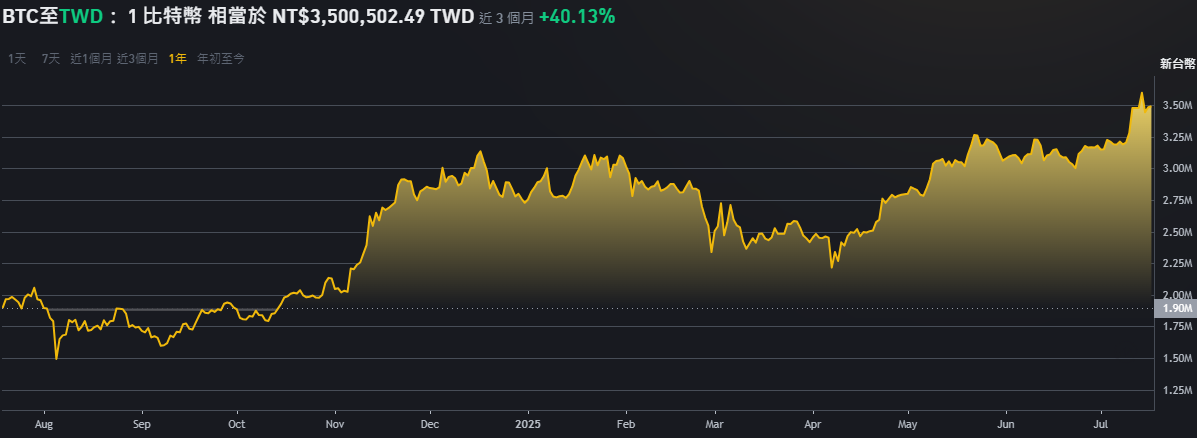Click the 1.25M axis value
1197x438 pixels.
pyautogui.click(x=1179, y=391)
